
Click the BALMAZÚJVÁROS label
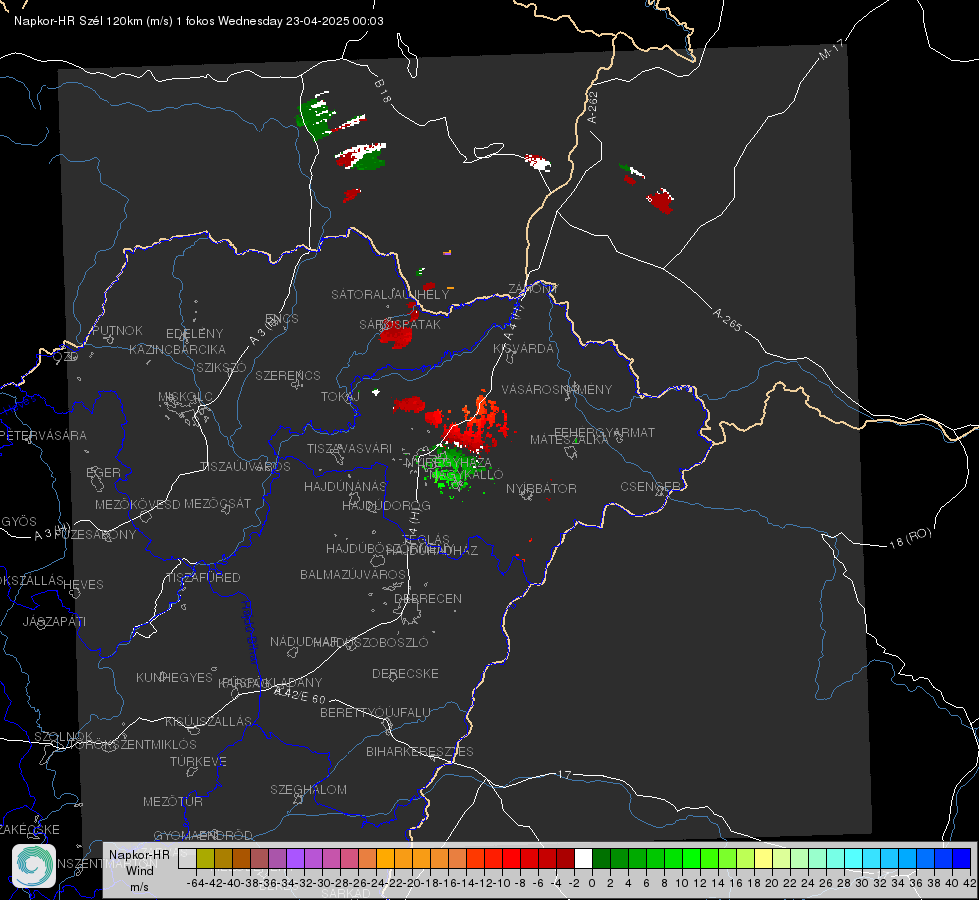tap(353, 574)
